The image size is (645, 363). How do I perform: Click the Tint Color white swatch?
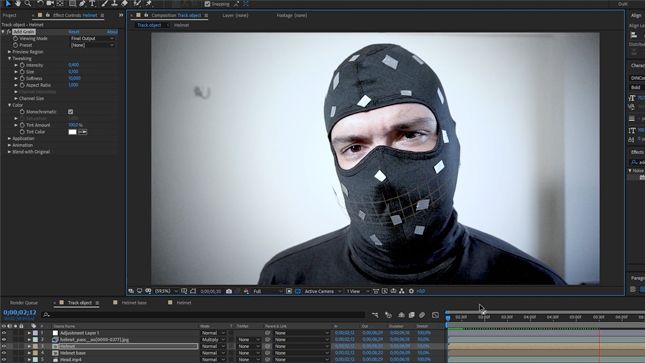click(x=72, y=132)
